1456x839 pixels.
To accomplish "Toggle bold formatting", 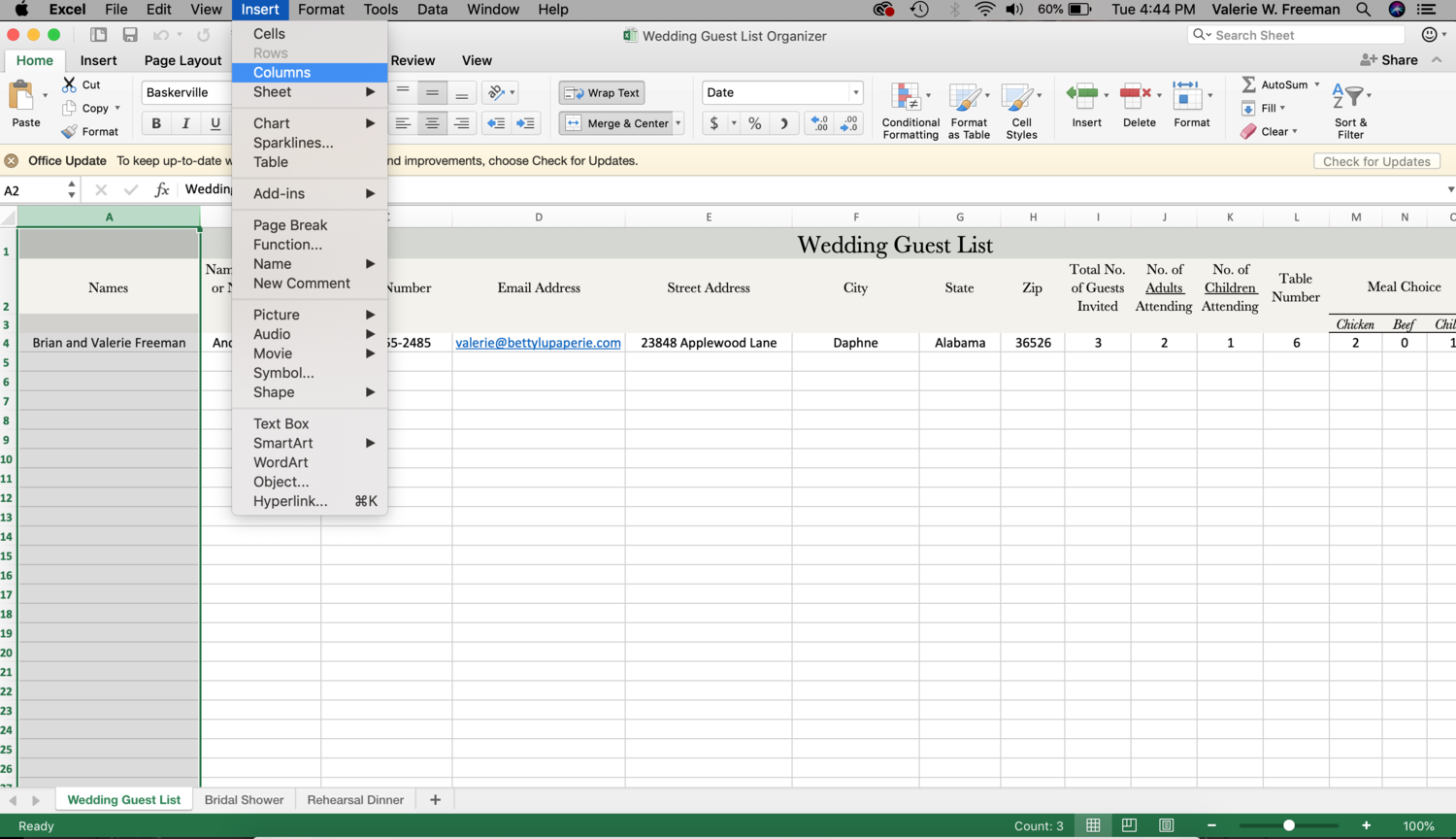I will click(x=154, y=123).
